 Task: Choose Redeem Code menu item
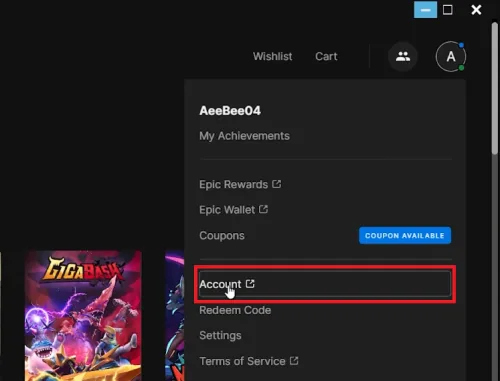[235, 310]
